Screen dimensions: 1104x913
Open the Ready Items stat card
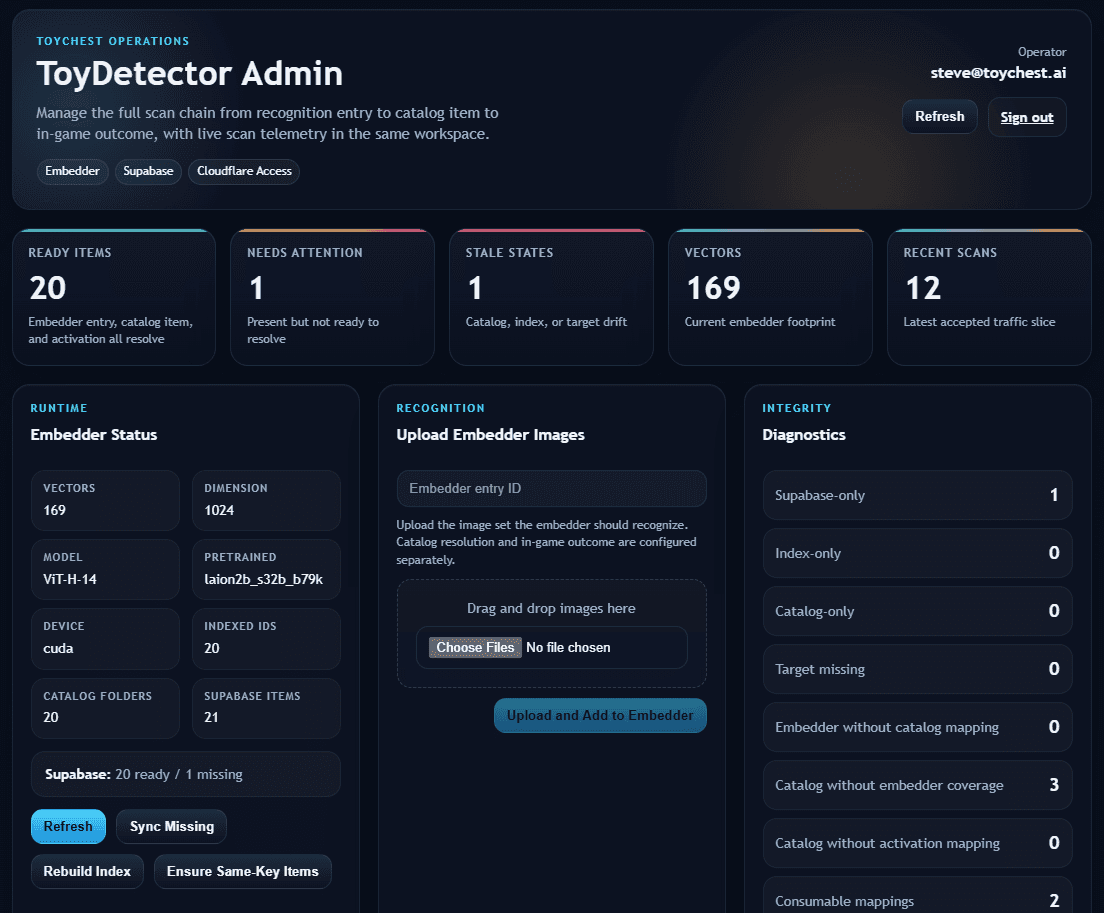pyautogui.click(x=113, y=297)
